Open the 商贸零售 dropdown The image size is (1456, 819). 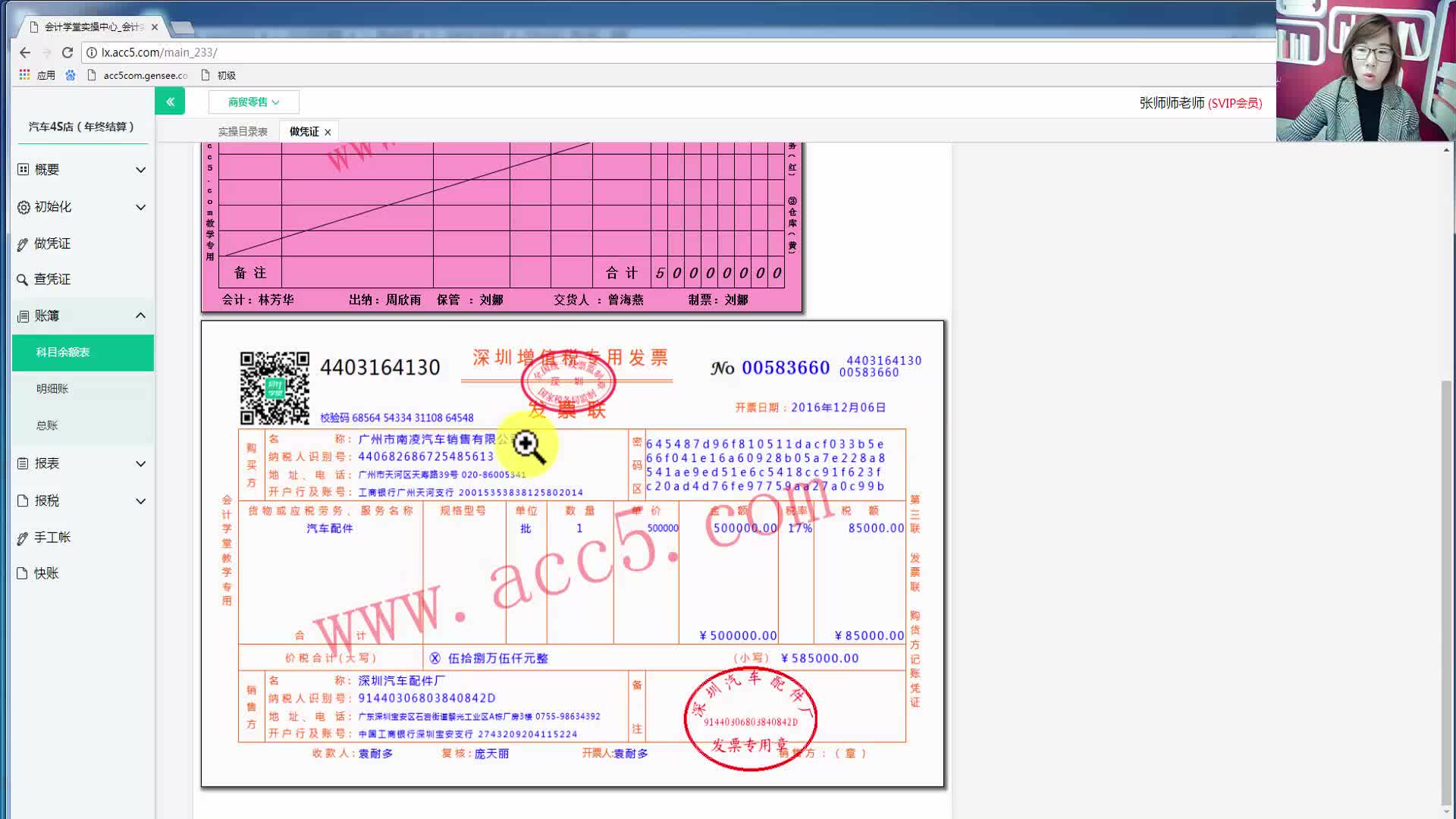tap(253, 102)
